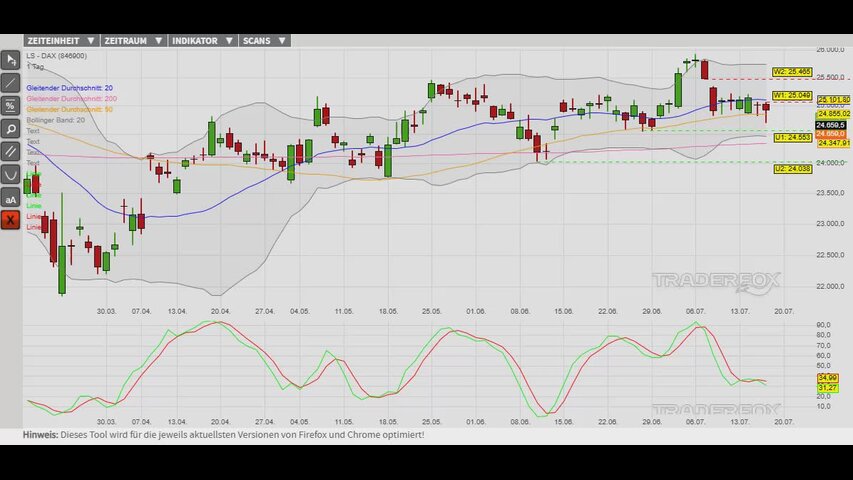
Task: Click the 34,99 stochastic value tag
Action: (x=827, y=378)
